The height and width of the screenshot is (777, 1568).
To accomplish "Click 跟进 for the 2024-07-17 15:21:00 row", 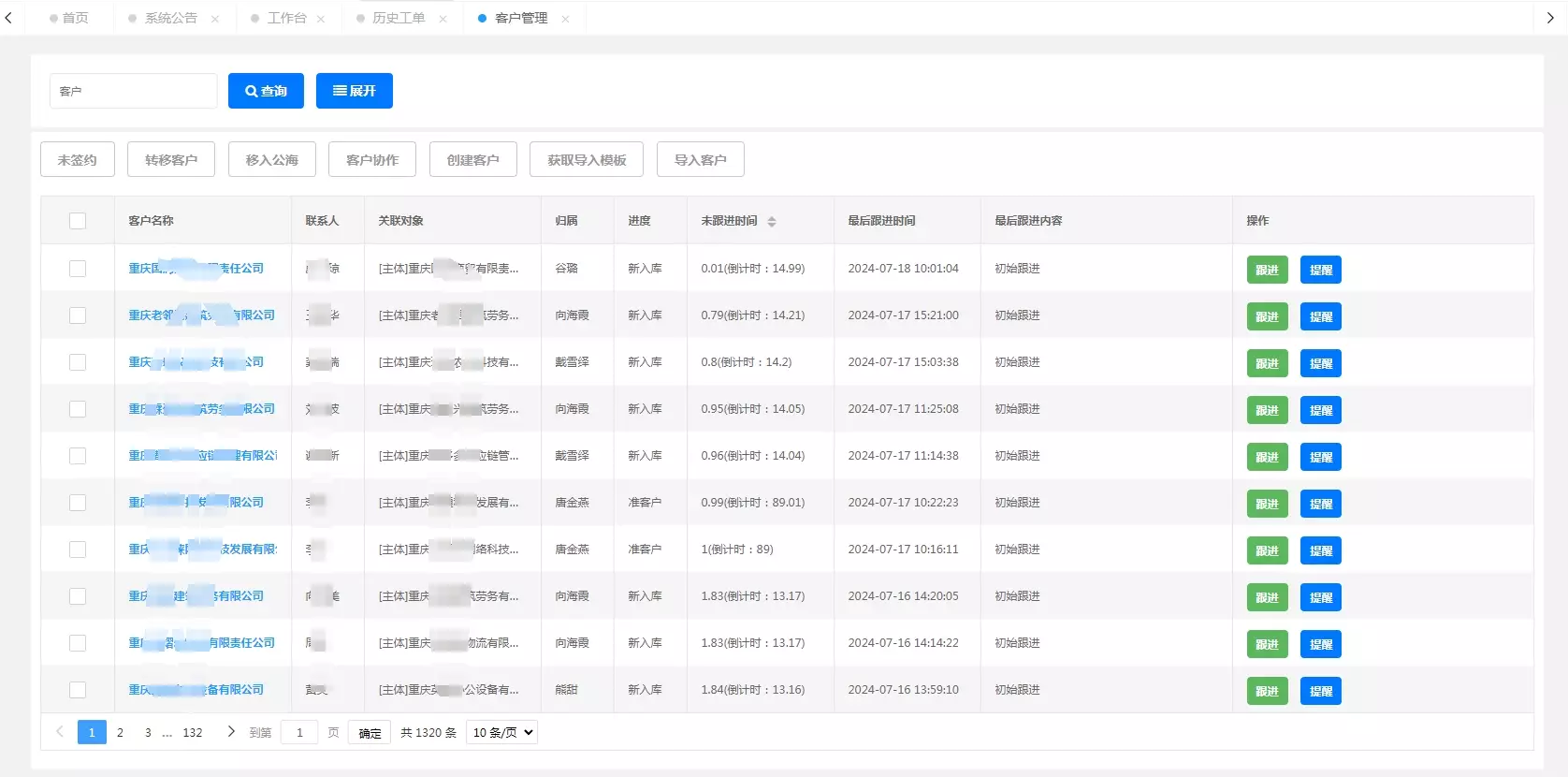I will 1268,316.
